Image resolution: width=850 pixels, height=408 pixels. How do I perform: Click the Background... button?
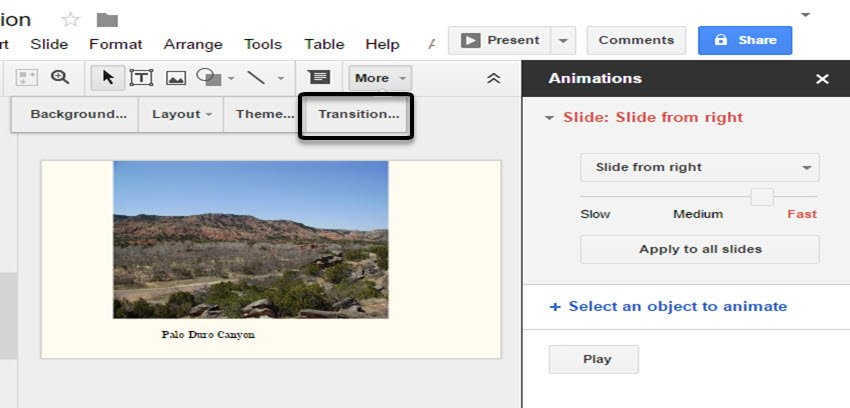coord(79,114)
